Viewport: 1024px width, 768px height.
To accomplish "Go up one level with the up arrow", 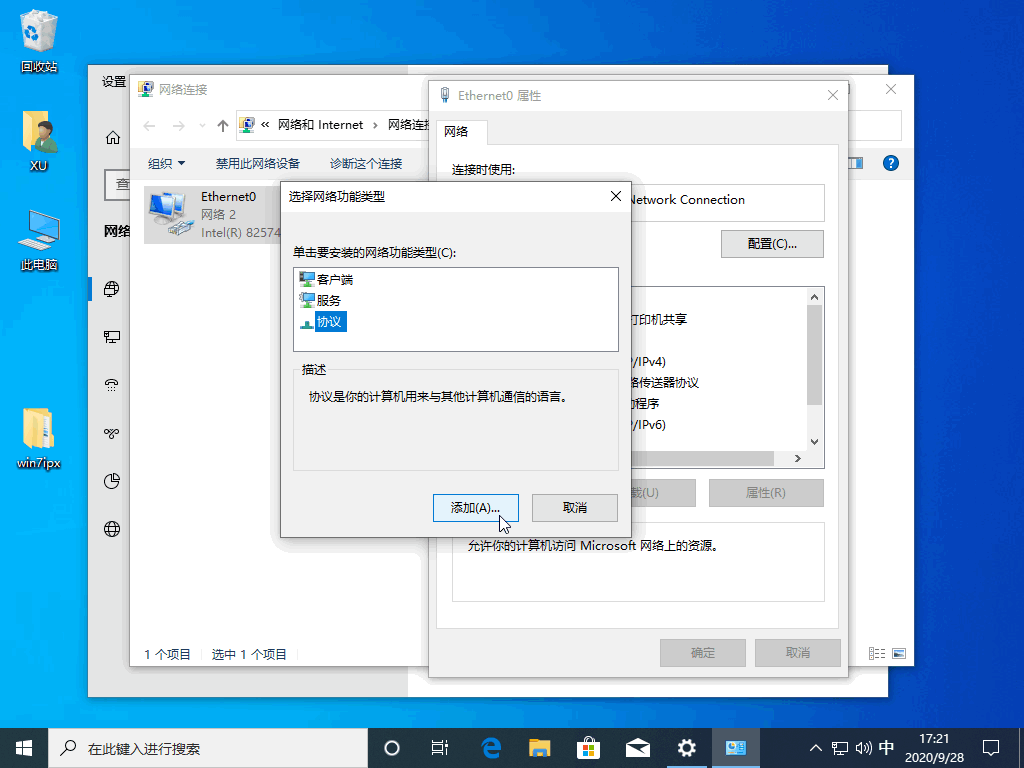I will 222,126.
